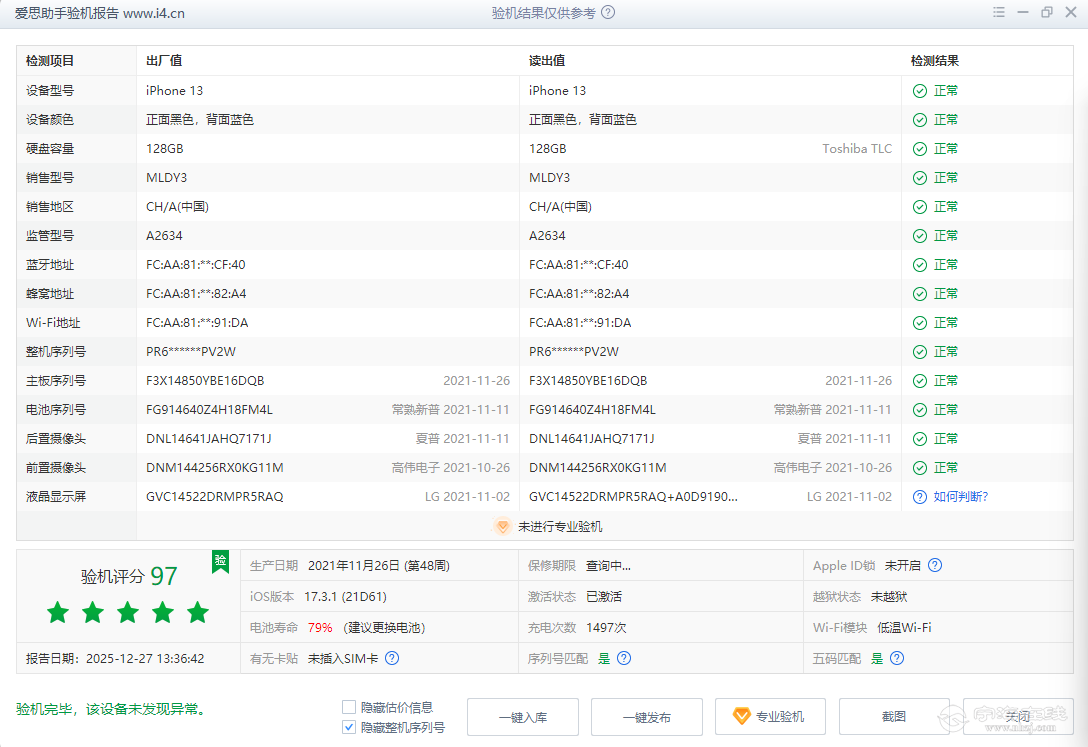
Task: Click the fifth green rating star
Action: click(197, 613)
